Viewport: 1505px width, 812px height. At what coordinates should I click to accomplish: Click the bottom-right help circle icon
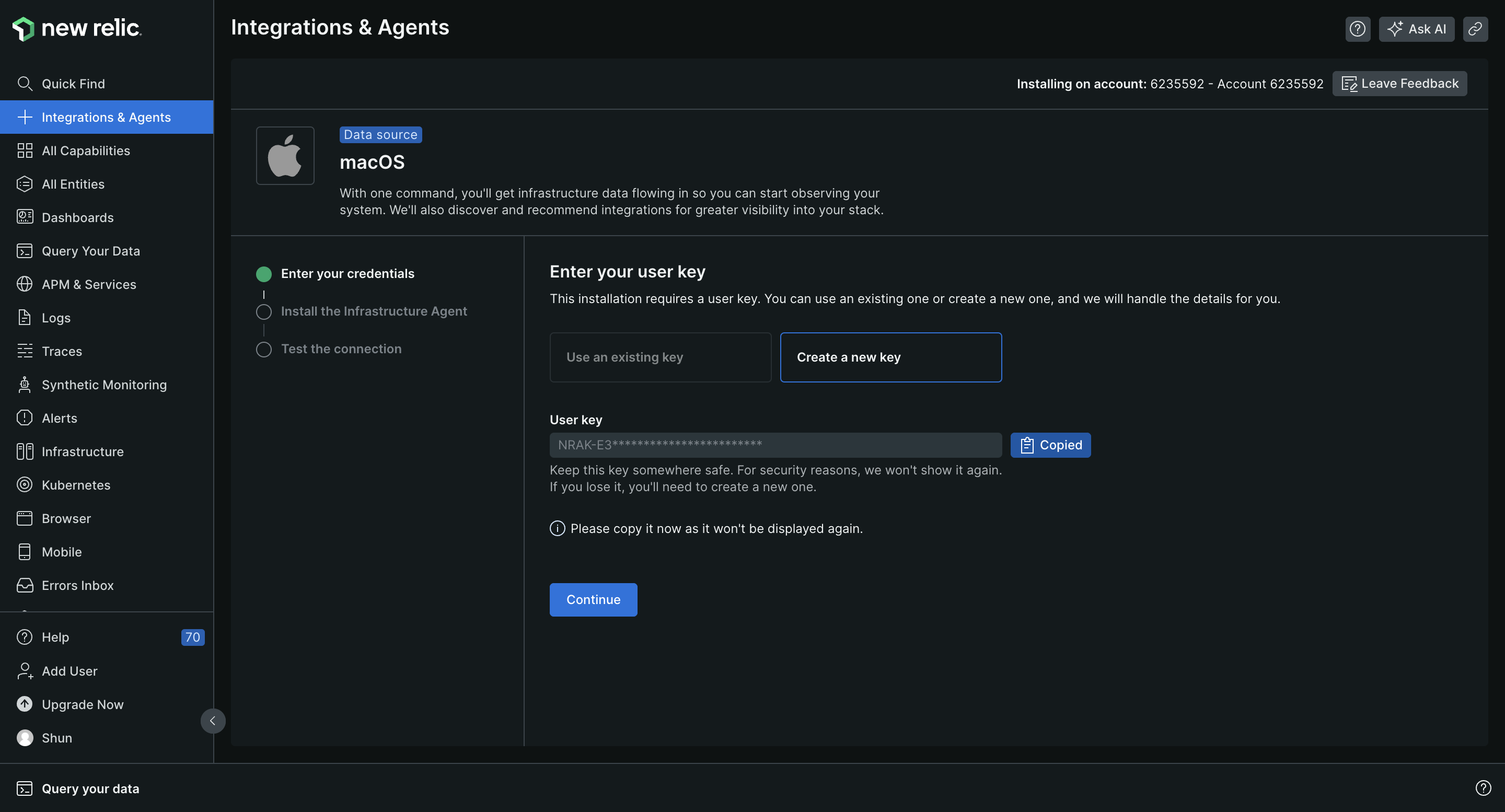click(x=1483, y=788)
